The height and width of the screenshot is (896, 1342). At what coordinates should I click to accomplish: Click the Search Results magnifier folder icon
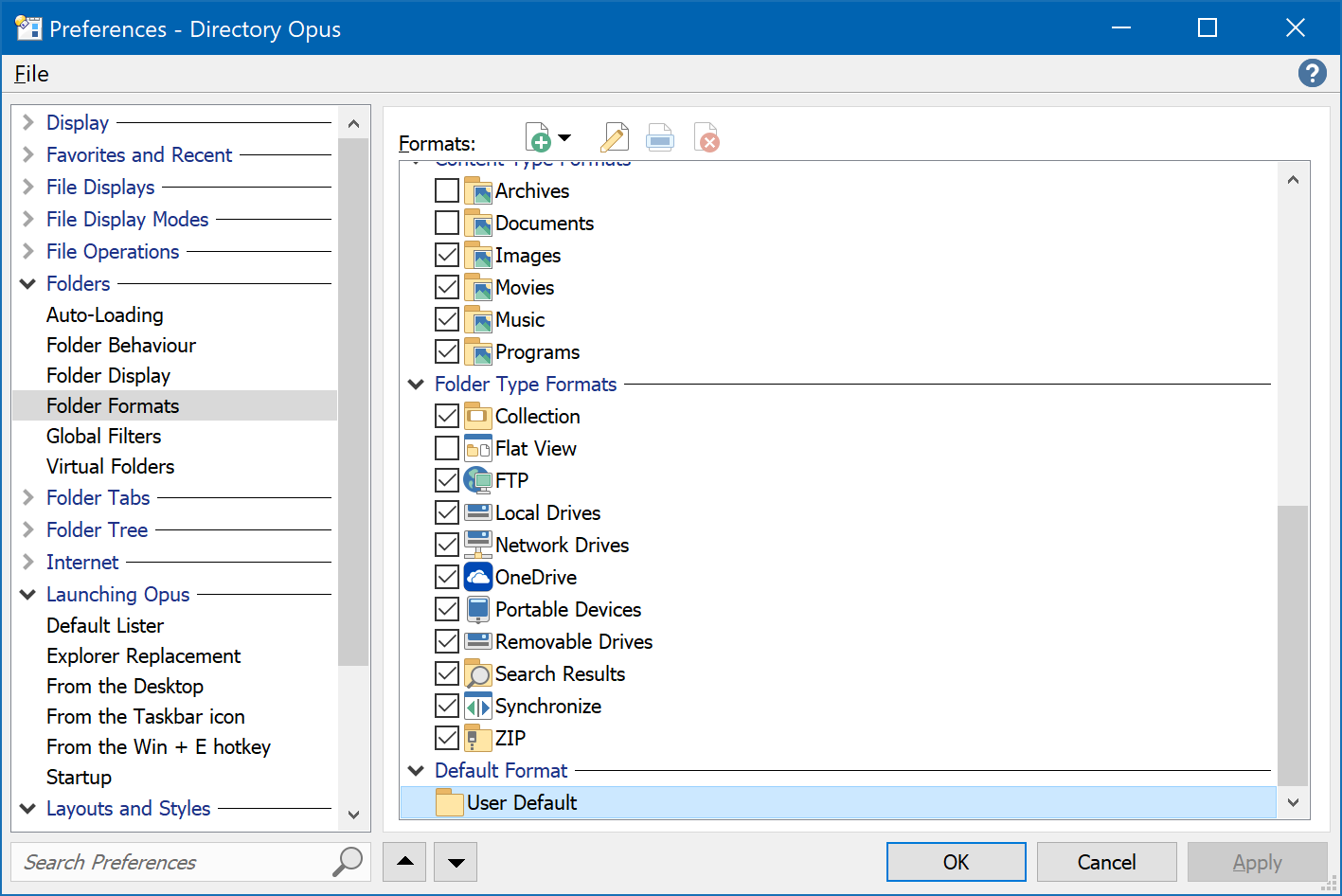coord(478,673)
